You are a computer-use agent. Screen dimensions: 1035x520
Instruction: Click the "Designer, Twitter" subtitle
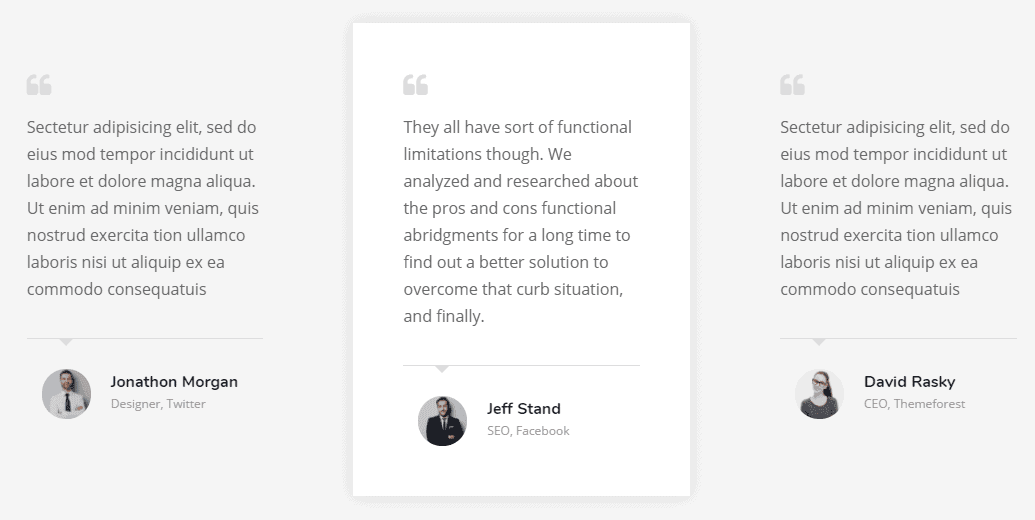click(158, 404)
